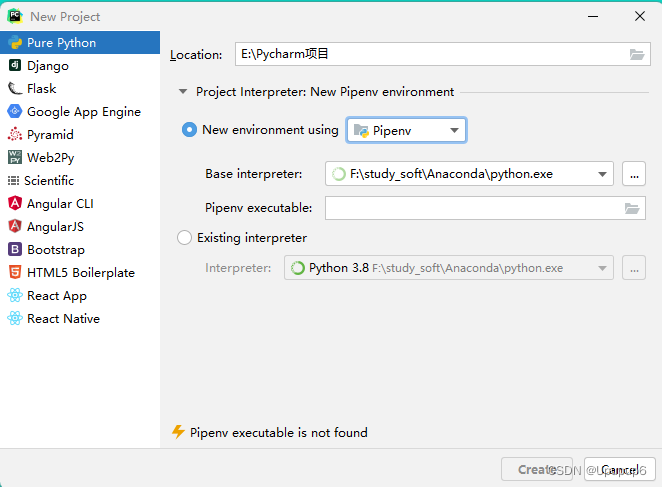662x487 pixels.
Task: Click the Scientific grid icon
Action: click(13, 181)
